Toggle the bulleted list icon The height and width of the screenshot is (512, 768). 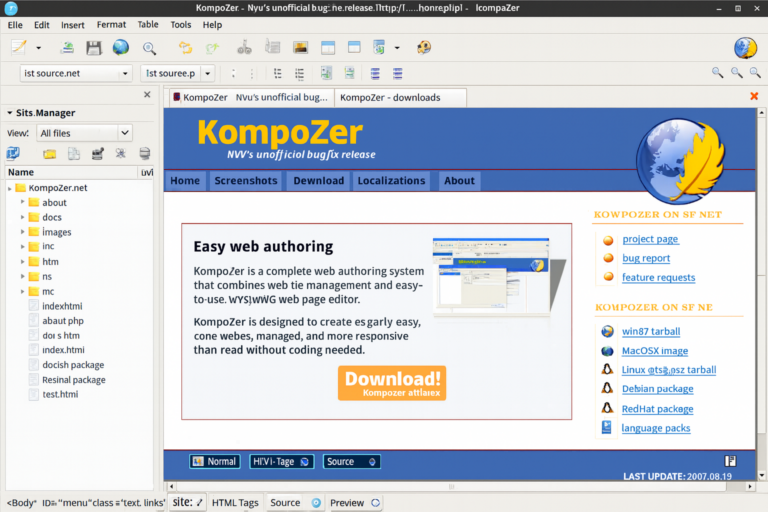(299, 73)
